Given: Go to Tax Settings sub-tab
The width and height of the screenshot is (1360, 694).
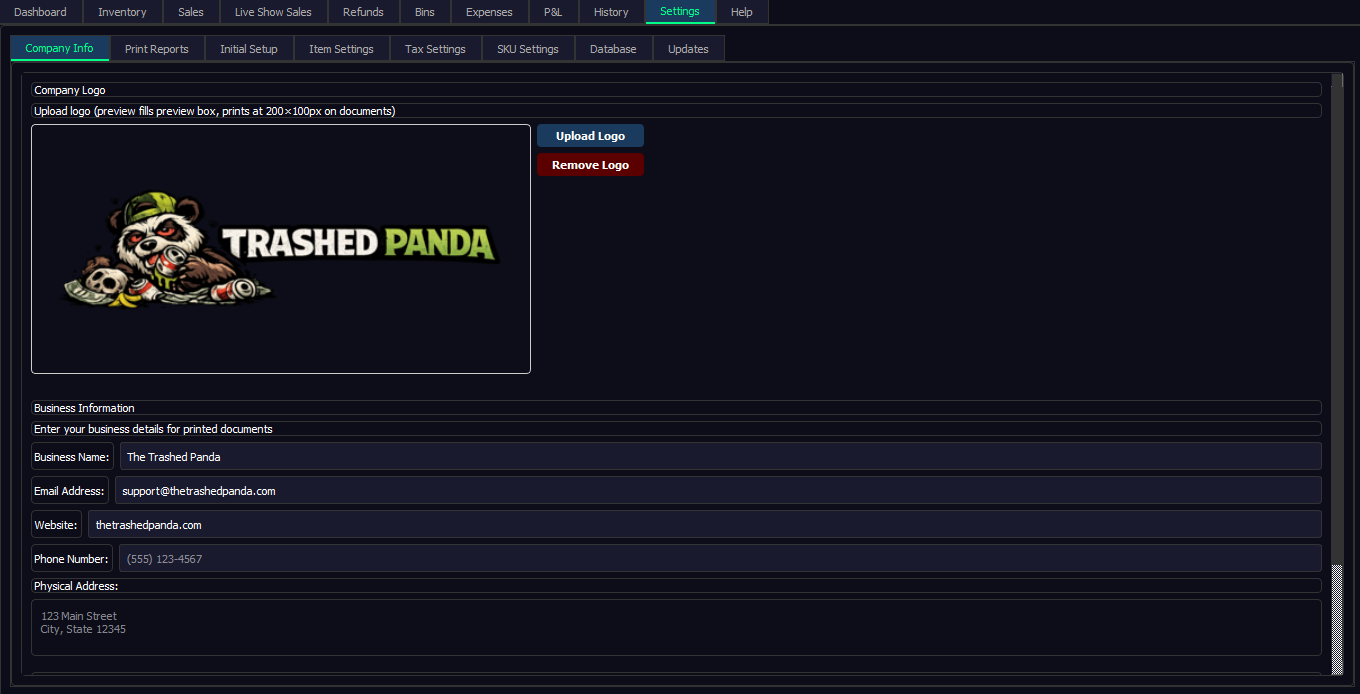Looking at the screenshot, I should tap(435, 49).
